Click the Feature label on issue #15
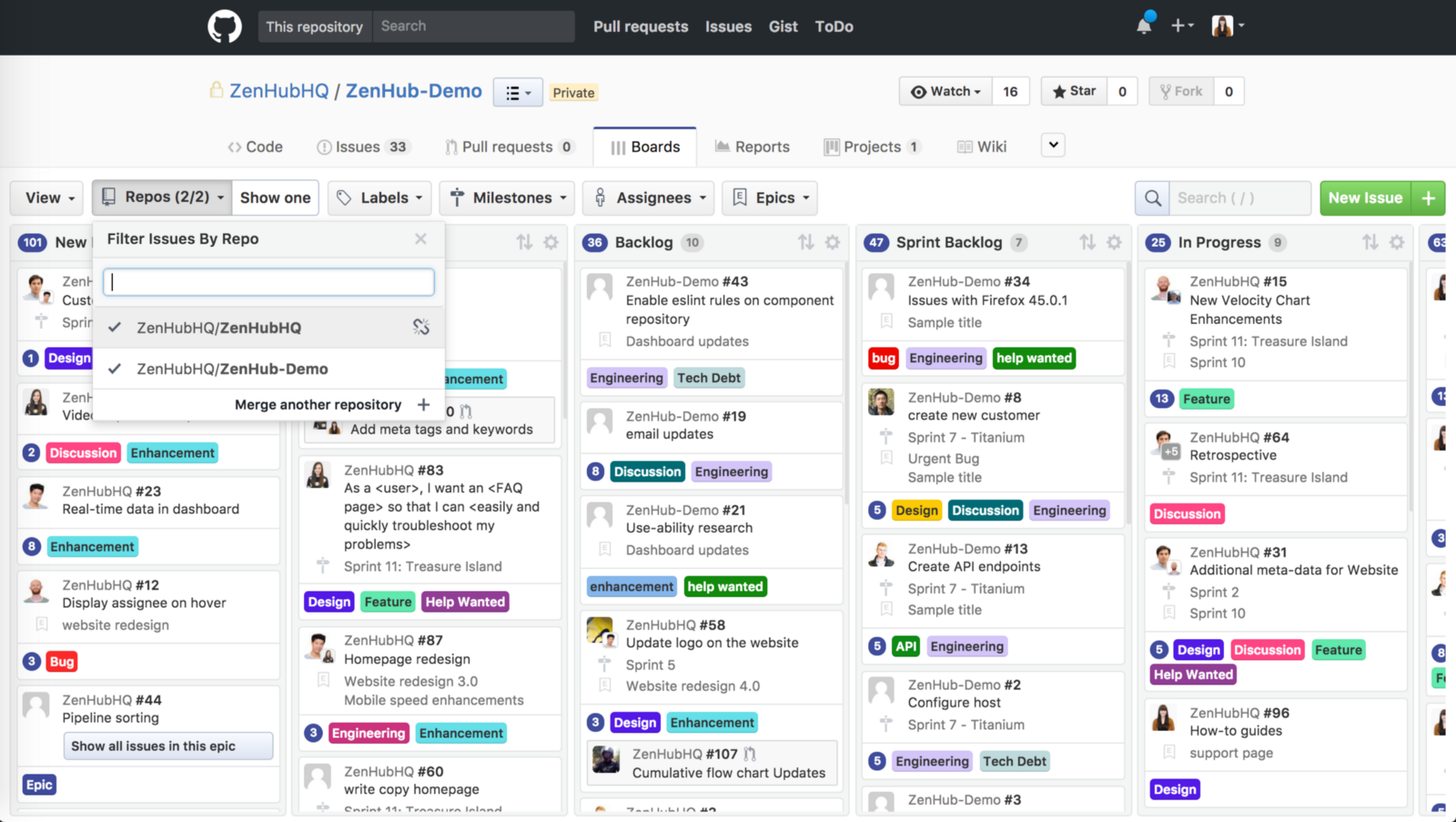Image resolution: width=1456 pixels, height=822 pixels. (x=1207, y=399)
